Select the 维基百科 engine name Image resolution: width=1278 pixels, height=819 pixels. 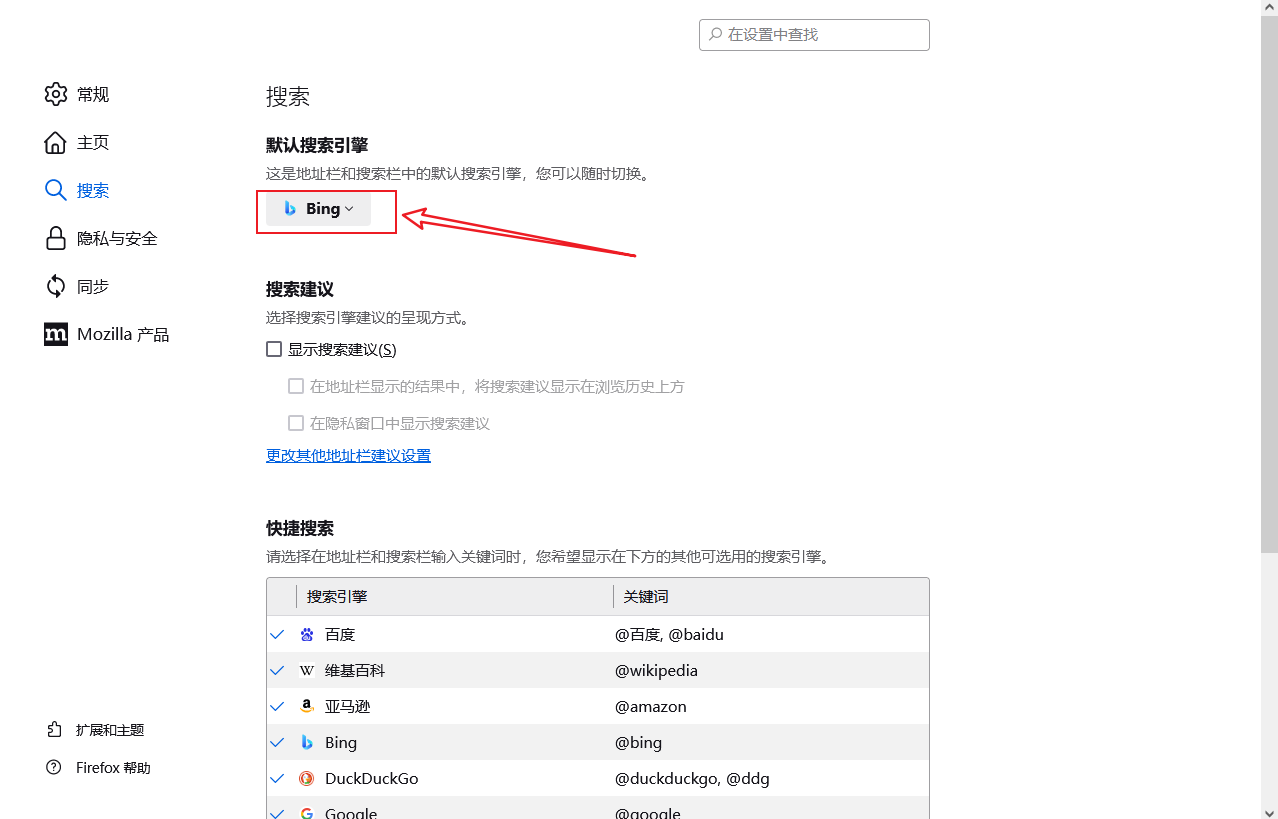click(x=355, y=670)
